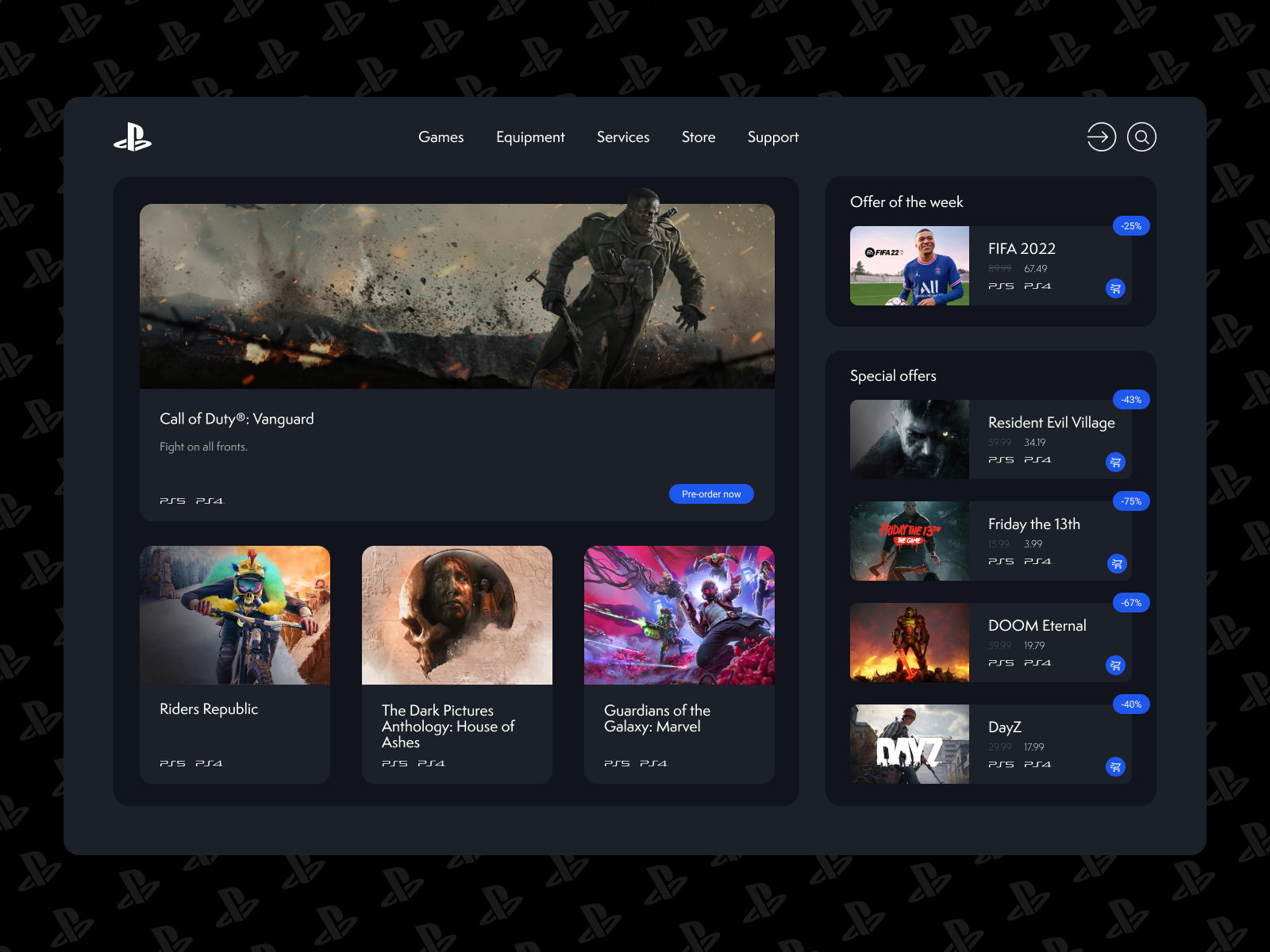Click the "Resident Evil Village" title text
1270x952 pixels.
[x=1052, y=423]
